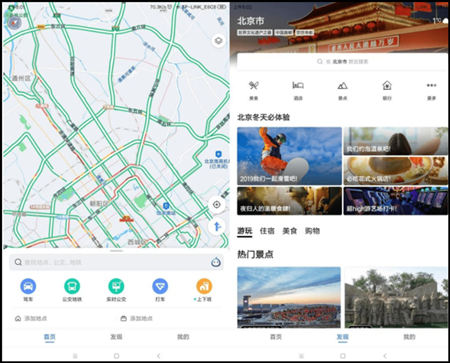This screenshot has width=450, height=363.
Task: Open the 2019 snowboarding experience card
Action: coord(289,156)
